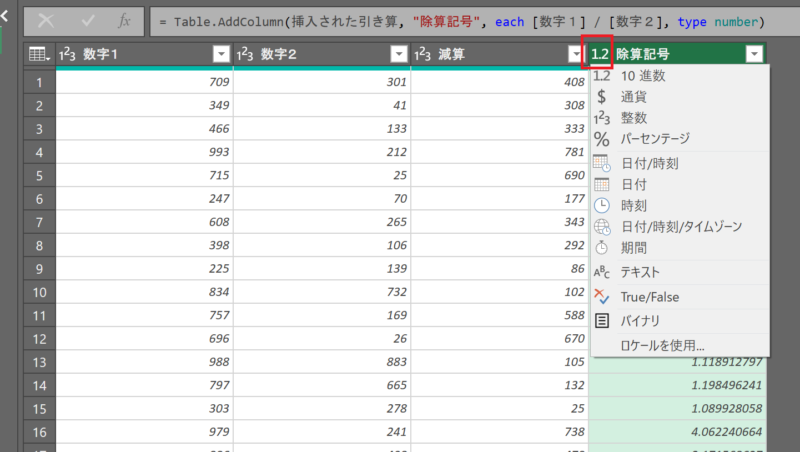
Task: Set the type to 日付/時刻
Action: [x=648, y=163]
